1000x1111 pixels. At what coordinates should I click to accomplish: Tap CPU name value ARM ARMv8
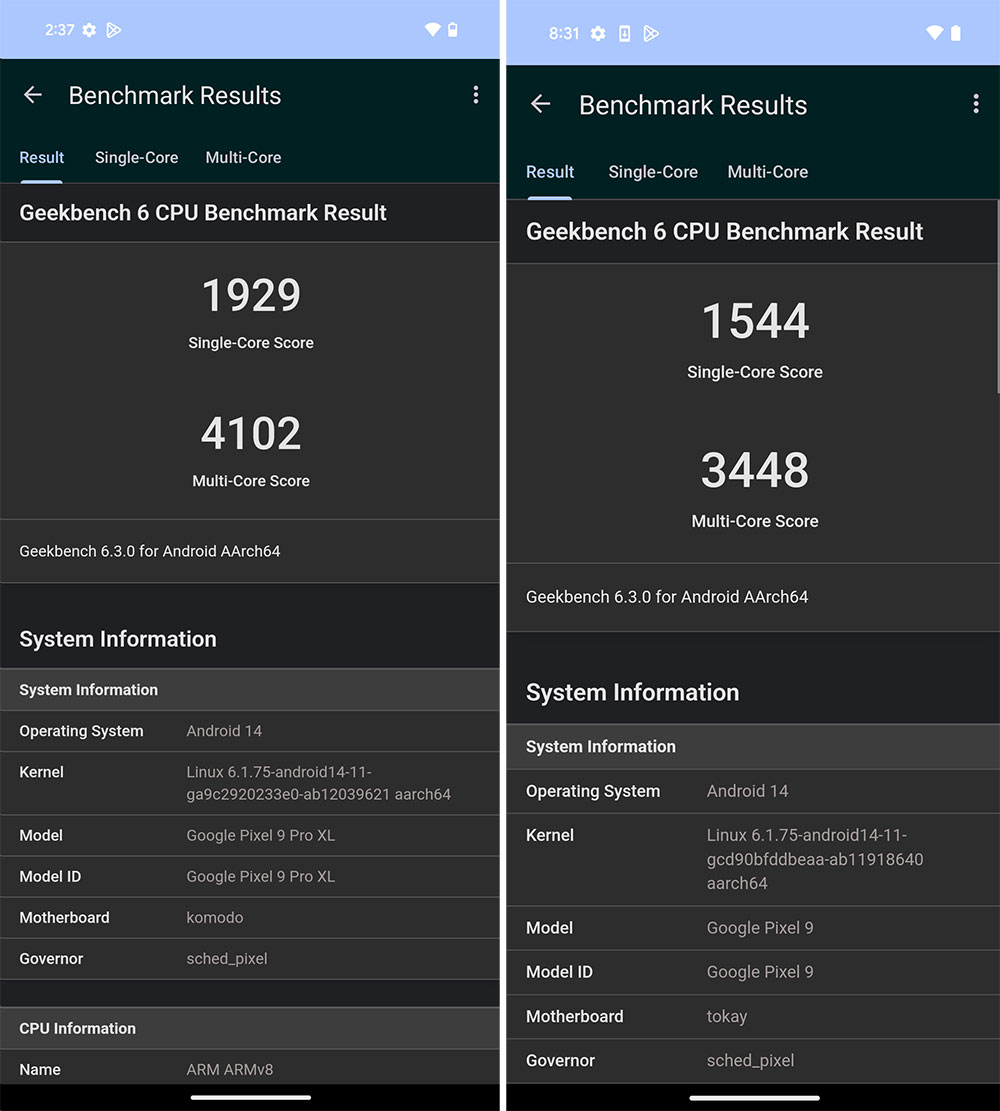230,1069
